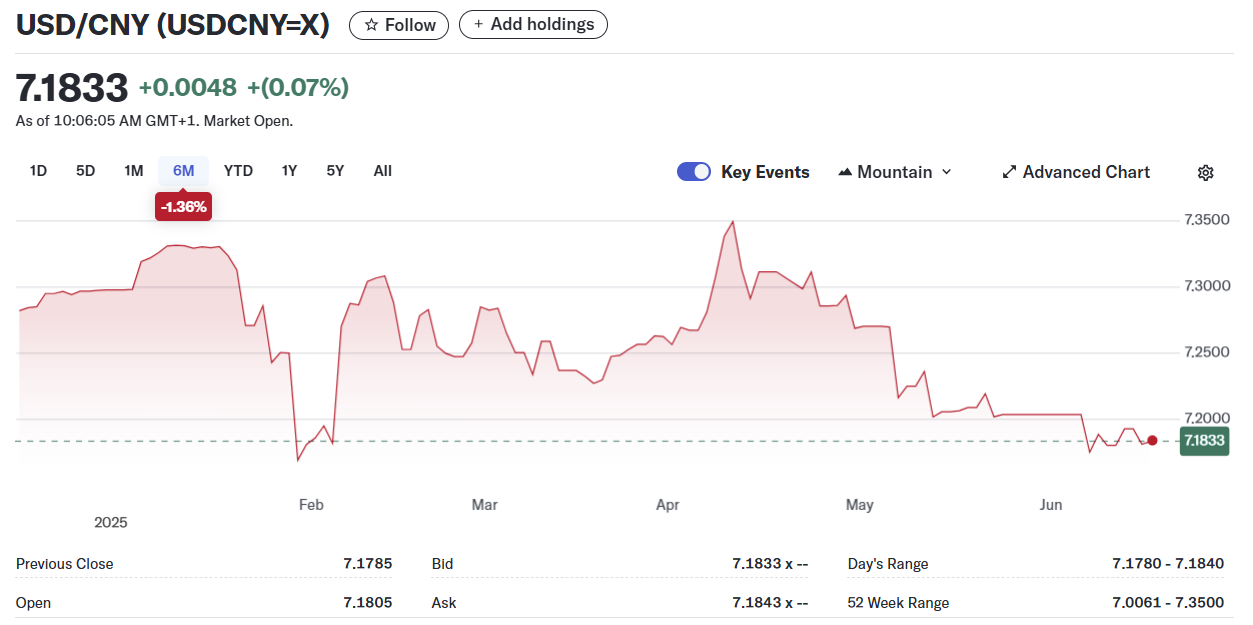Click the expand arrows icon for Advanced Chart
Screen dimensions: 1253x625
(1009, 173)
